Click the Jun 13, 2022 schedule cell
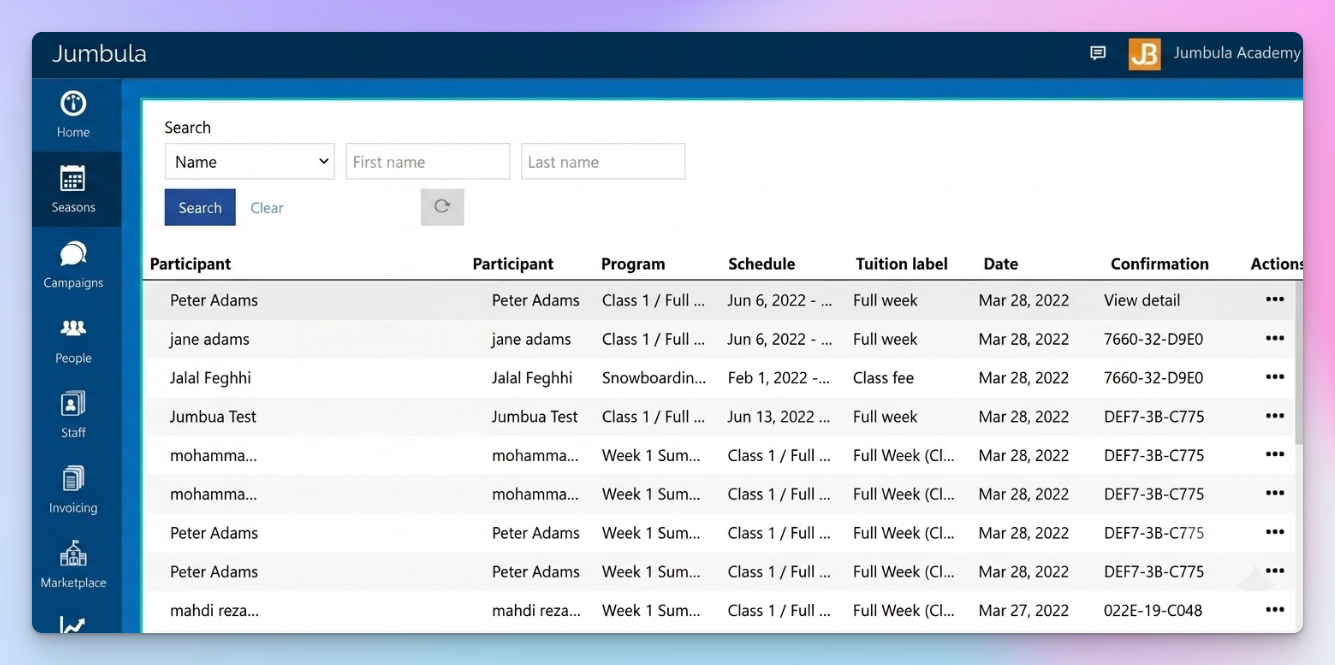This screenshot has height=665, width=1335. [x=779, y=417]
